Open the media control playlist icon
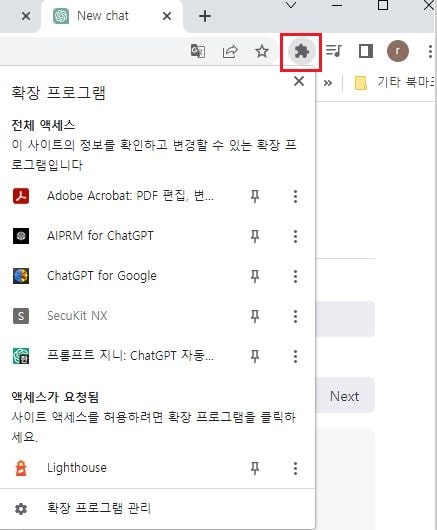The width and height of the screenshot is (437, 530). pyautogui.click(x=334, y=51)
